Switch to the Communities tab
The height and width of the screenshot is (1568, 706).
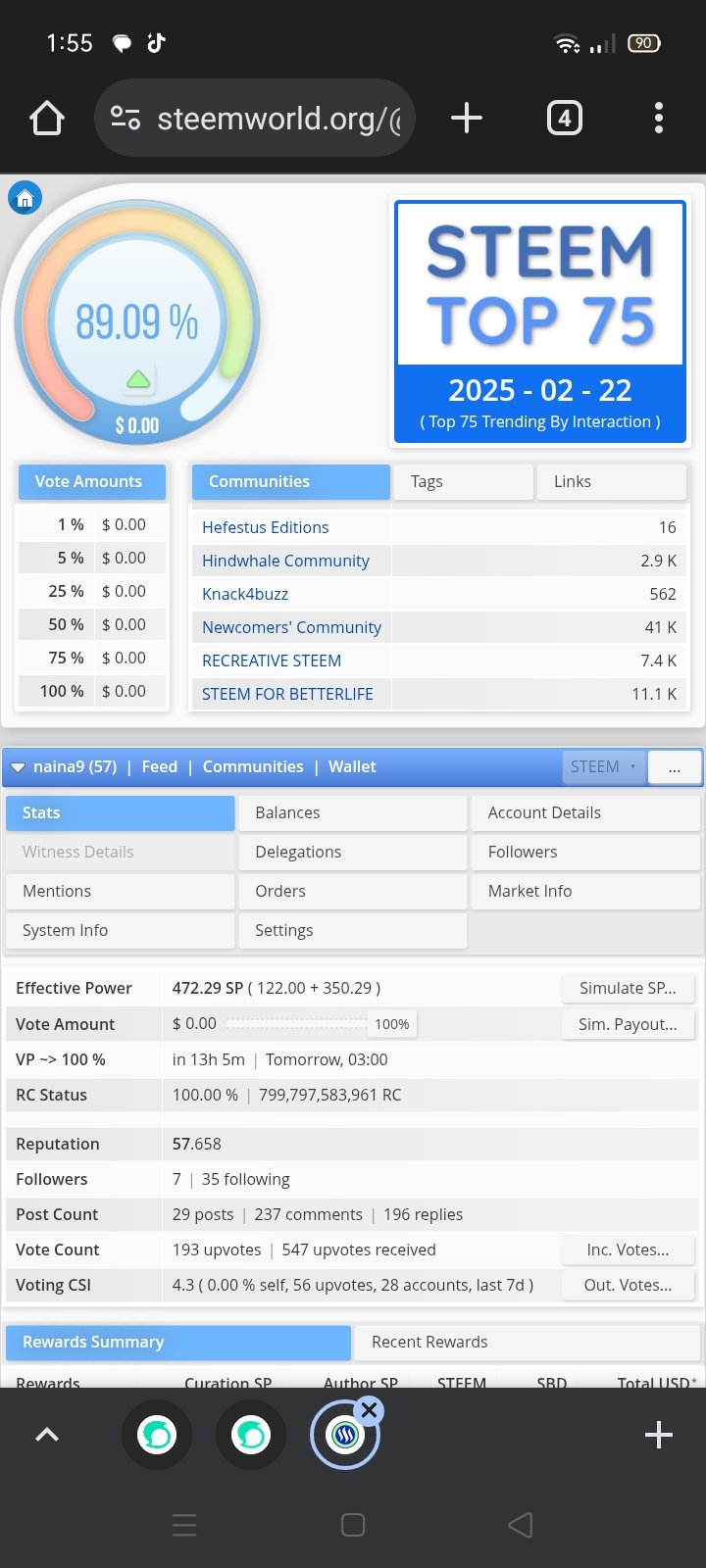click(291, 481)
